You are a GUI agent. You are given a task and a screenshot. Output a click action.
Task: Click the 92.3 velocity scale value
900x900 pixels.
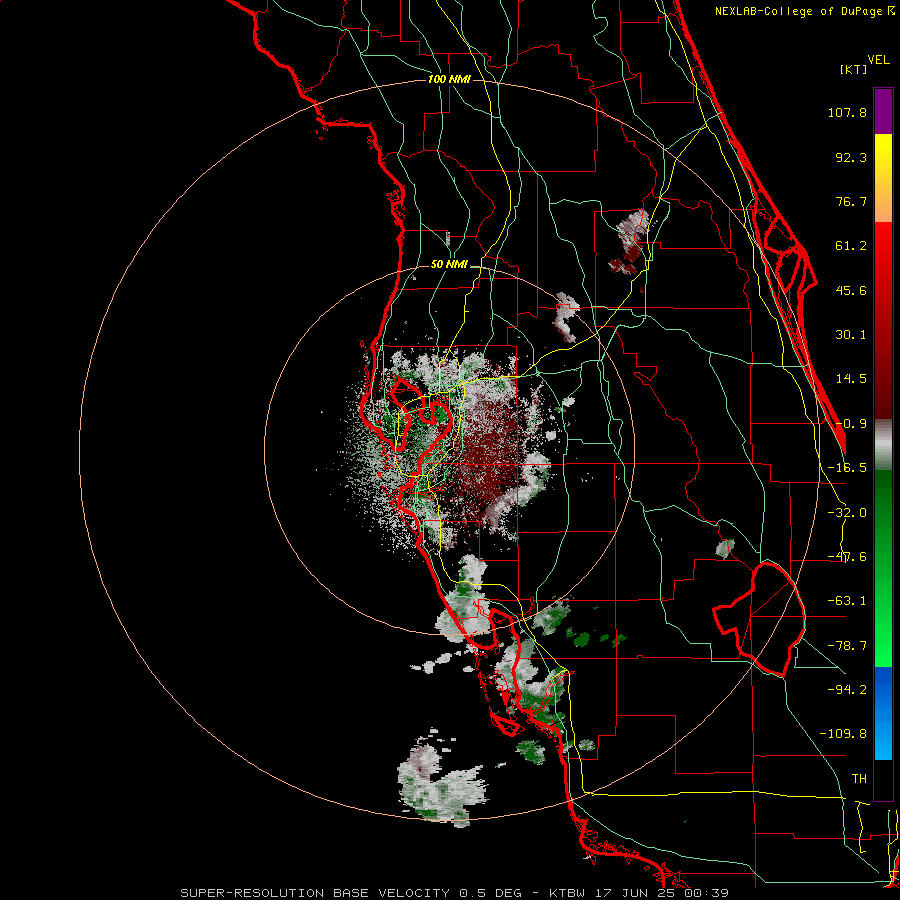(851, 157)
